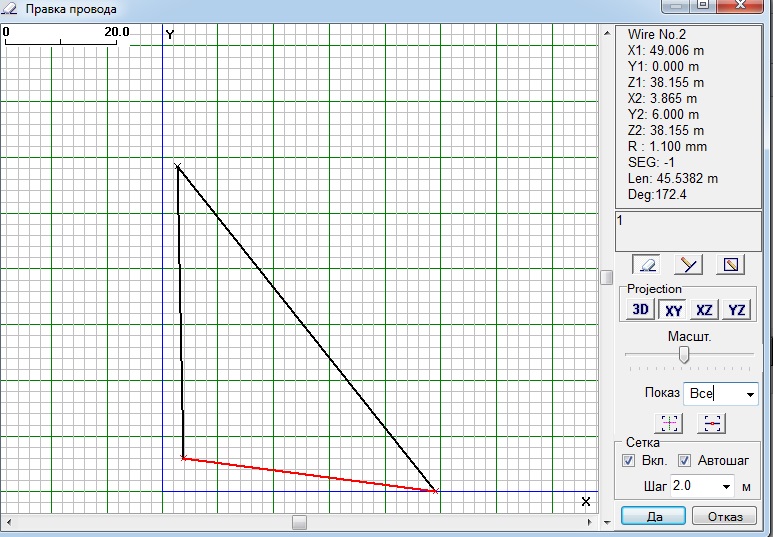Click the horizontal scrollbar right arrow
The image size is (773, 537).
pos(590,522)
